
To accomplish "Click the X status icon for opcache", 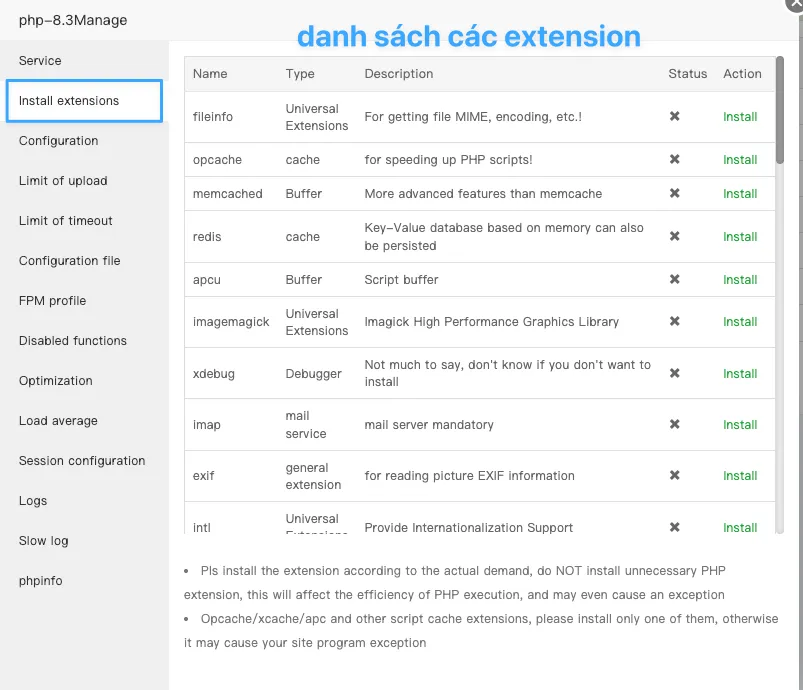I will click(675, 160).
